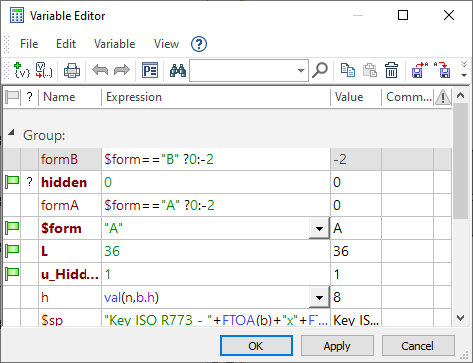
Task: Click the expression 36 in L row
Action: pos(112,251)
